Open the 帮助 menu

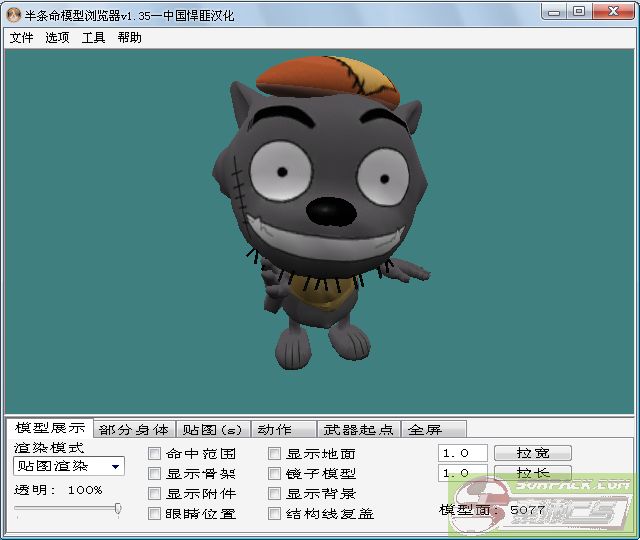129,38
